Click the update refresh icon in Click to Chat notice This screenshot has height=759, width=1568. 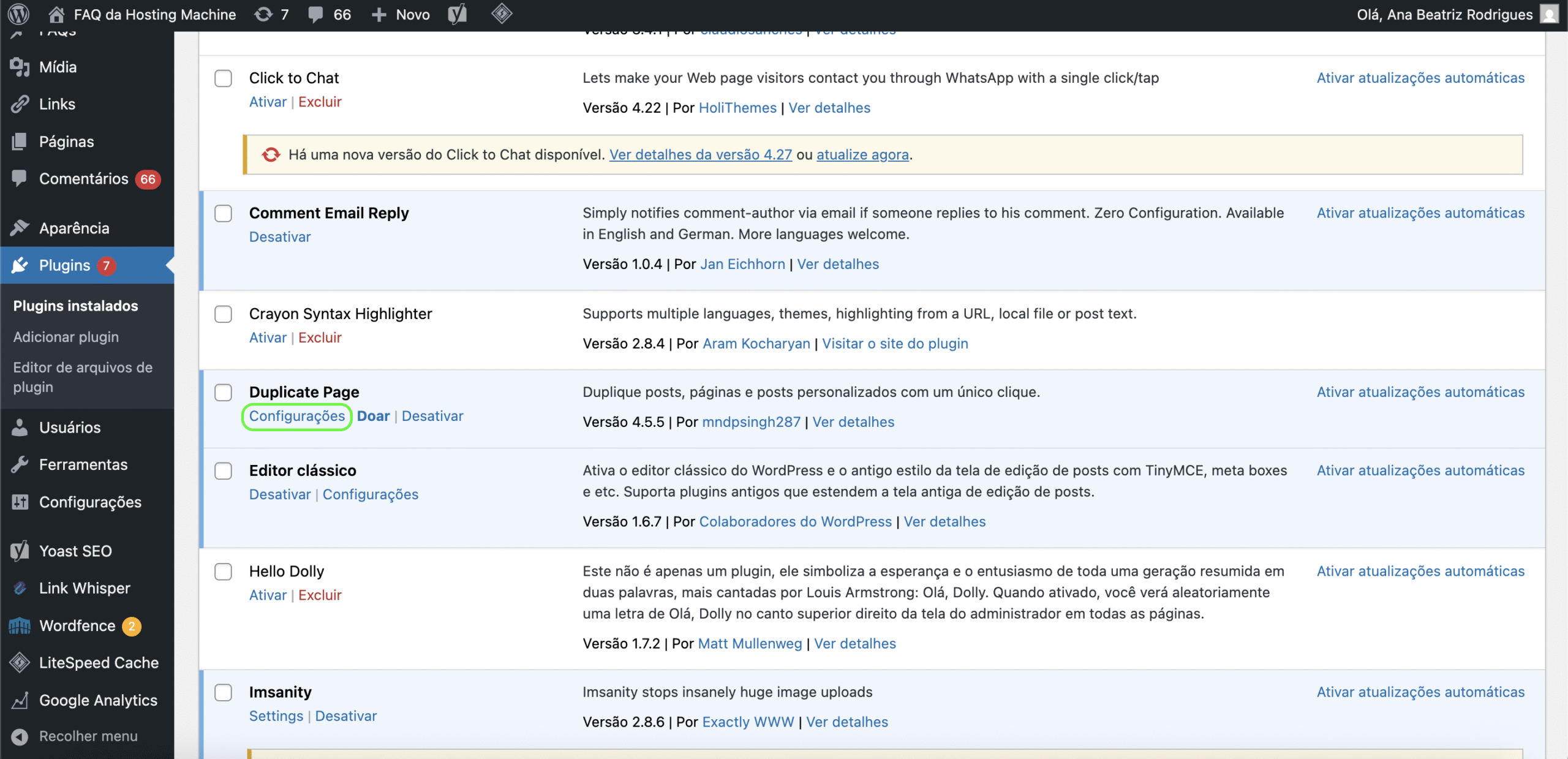tap(271, 155)
